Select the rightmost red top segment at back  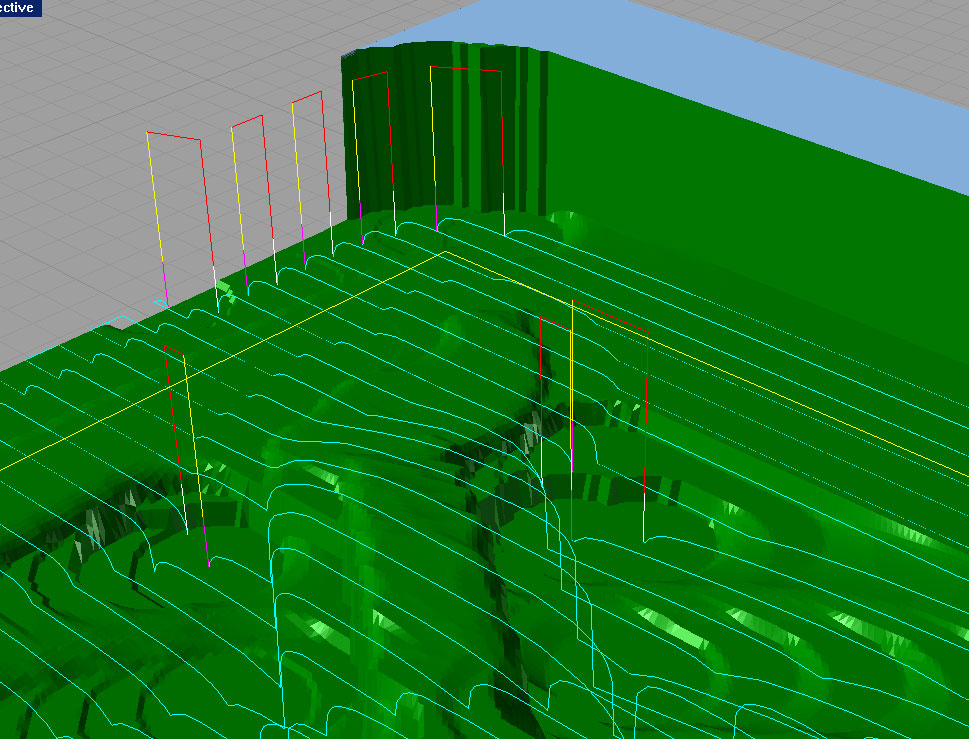465,69
